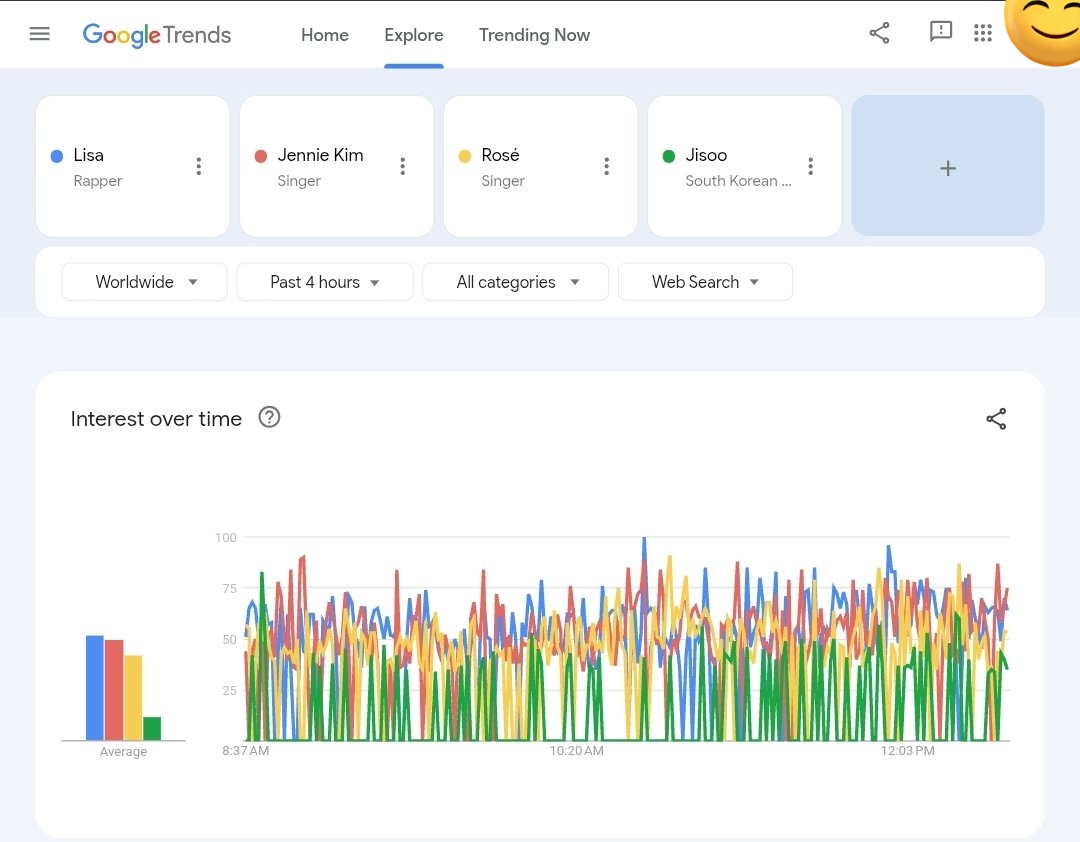Click the '10:20 AM' axis label

(x=577, y=750)
